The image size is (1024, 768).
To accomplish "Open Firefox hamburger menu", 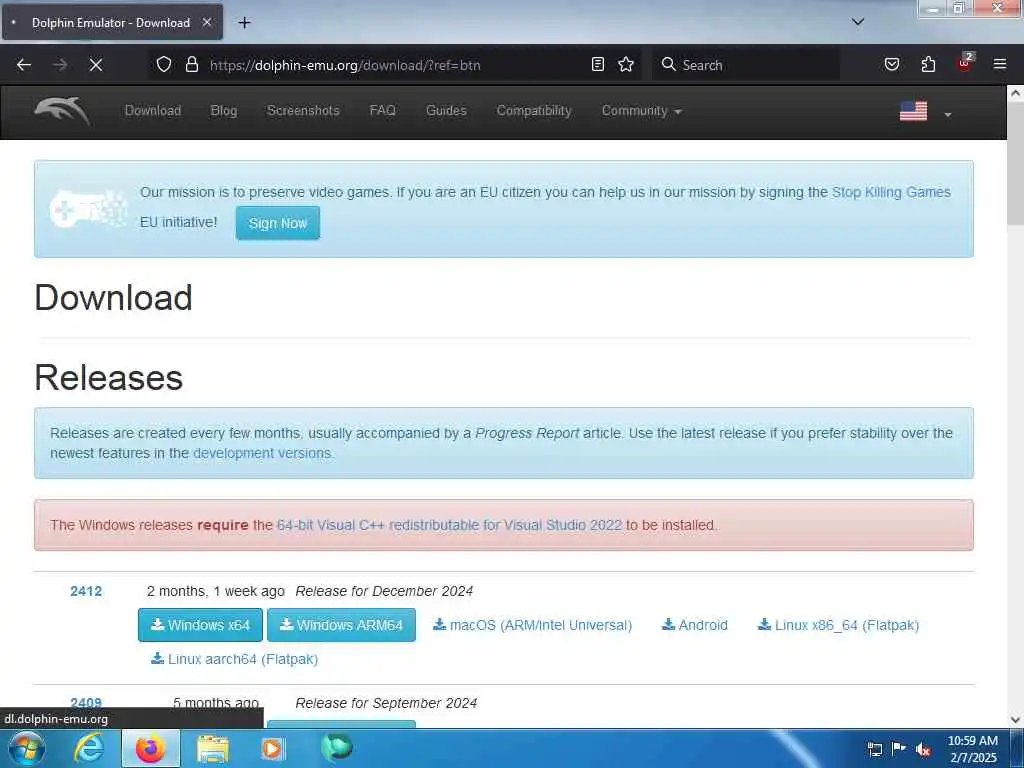I will point(1000,64).
